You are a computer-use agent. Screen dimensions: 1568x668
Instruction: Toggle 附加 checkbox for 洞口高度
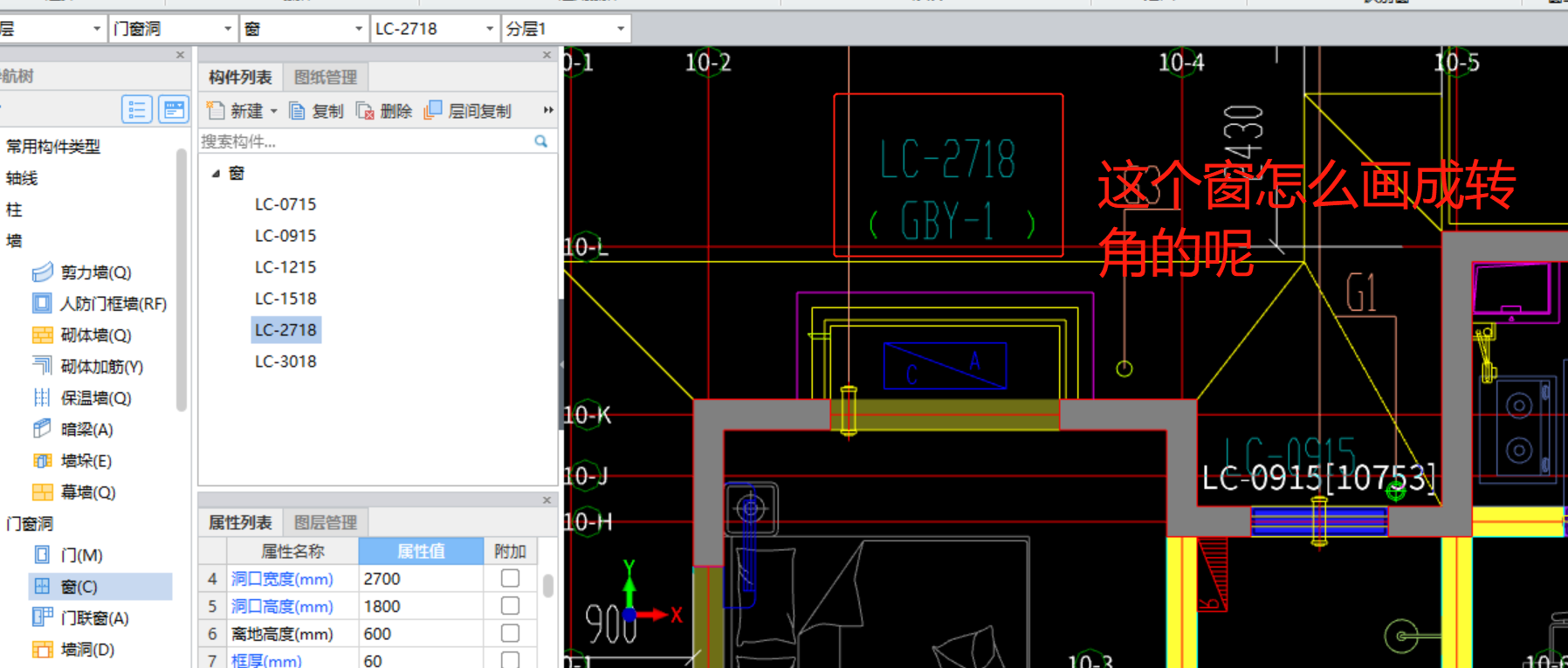pyautogui.click(x=511, y=605)
